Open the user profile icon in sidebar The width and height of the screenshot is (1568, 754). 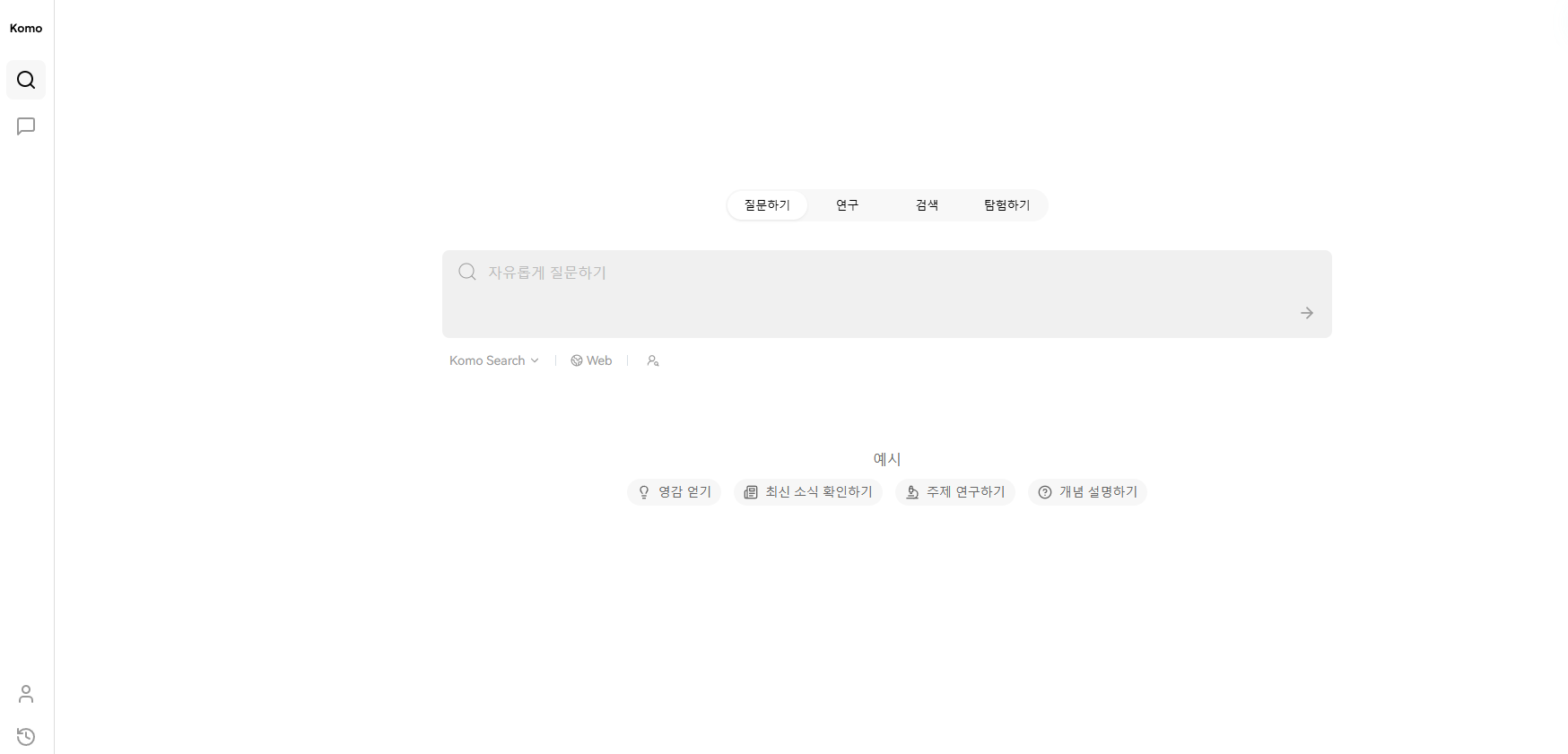tap(26, 694)
